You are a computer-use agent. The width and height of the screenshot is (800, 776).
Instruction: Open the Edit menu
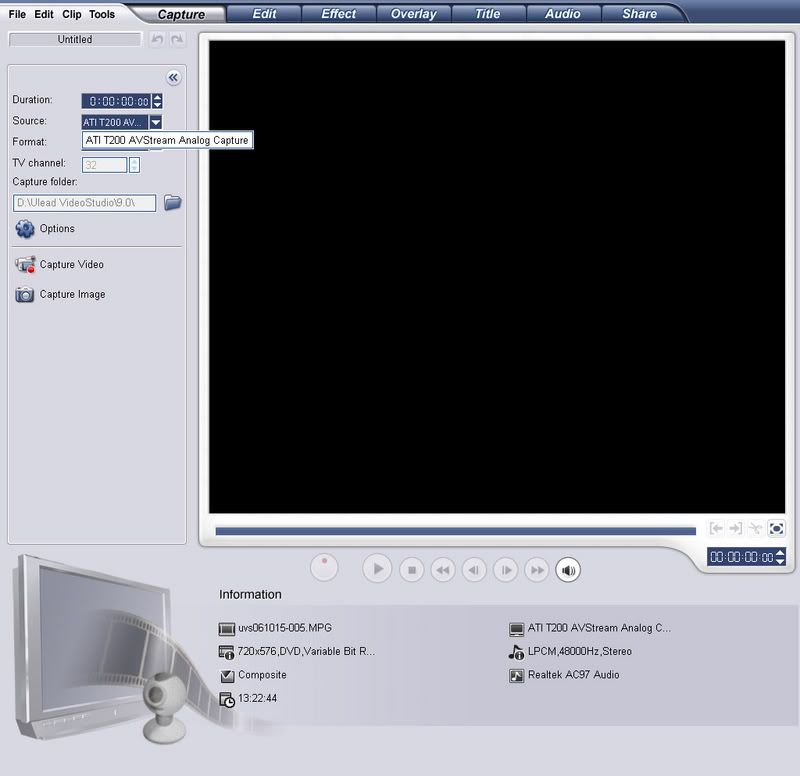click(44, 14)
